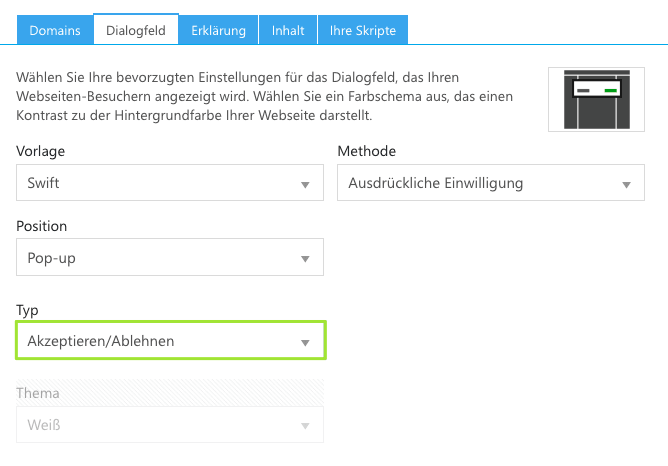Image resolution: width=668 pixels, height=466 pixels.
Task: Click the 'Typ' field label
Action: (x=28, y=310)
